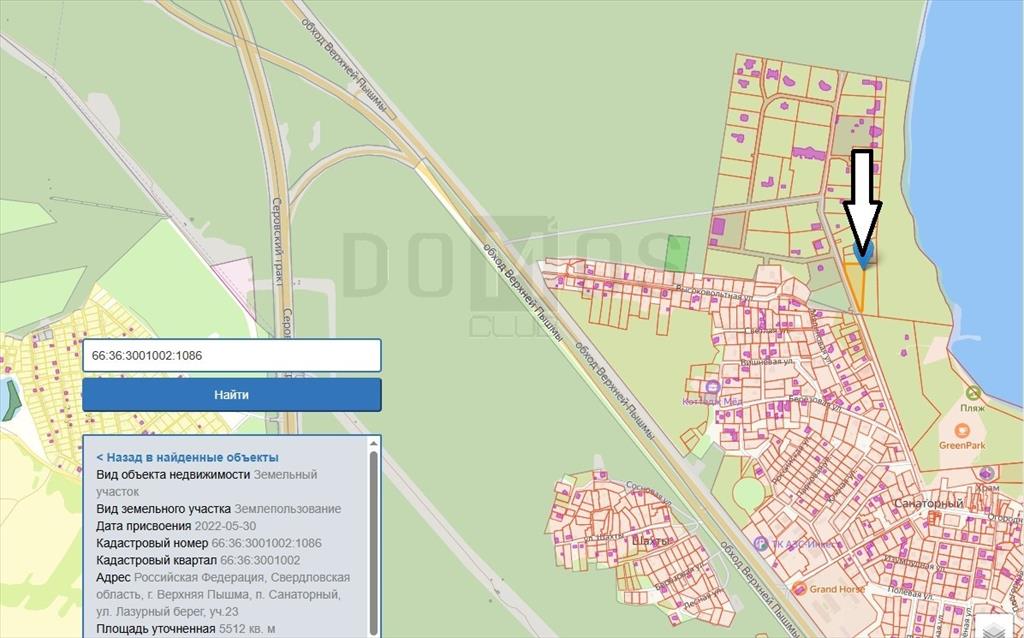Click the Найти search button
This screenshot has width=1024, height=638.
point(232,394)
